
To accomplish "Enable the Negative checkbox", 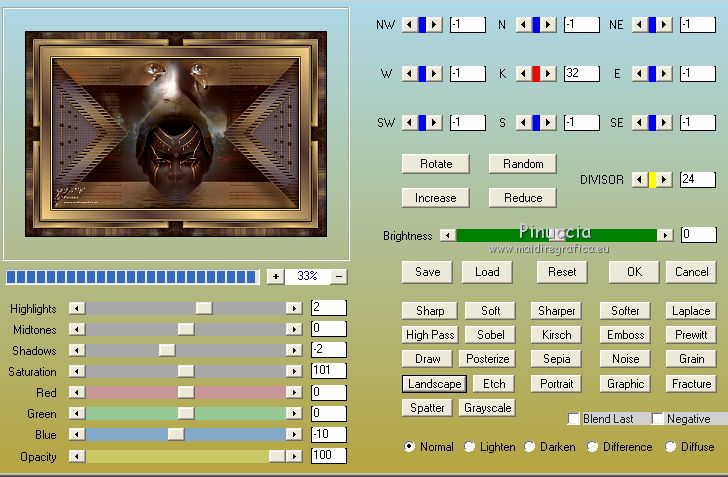I will (x=658, y=419).
